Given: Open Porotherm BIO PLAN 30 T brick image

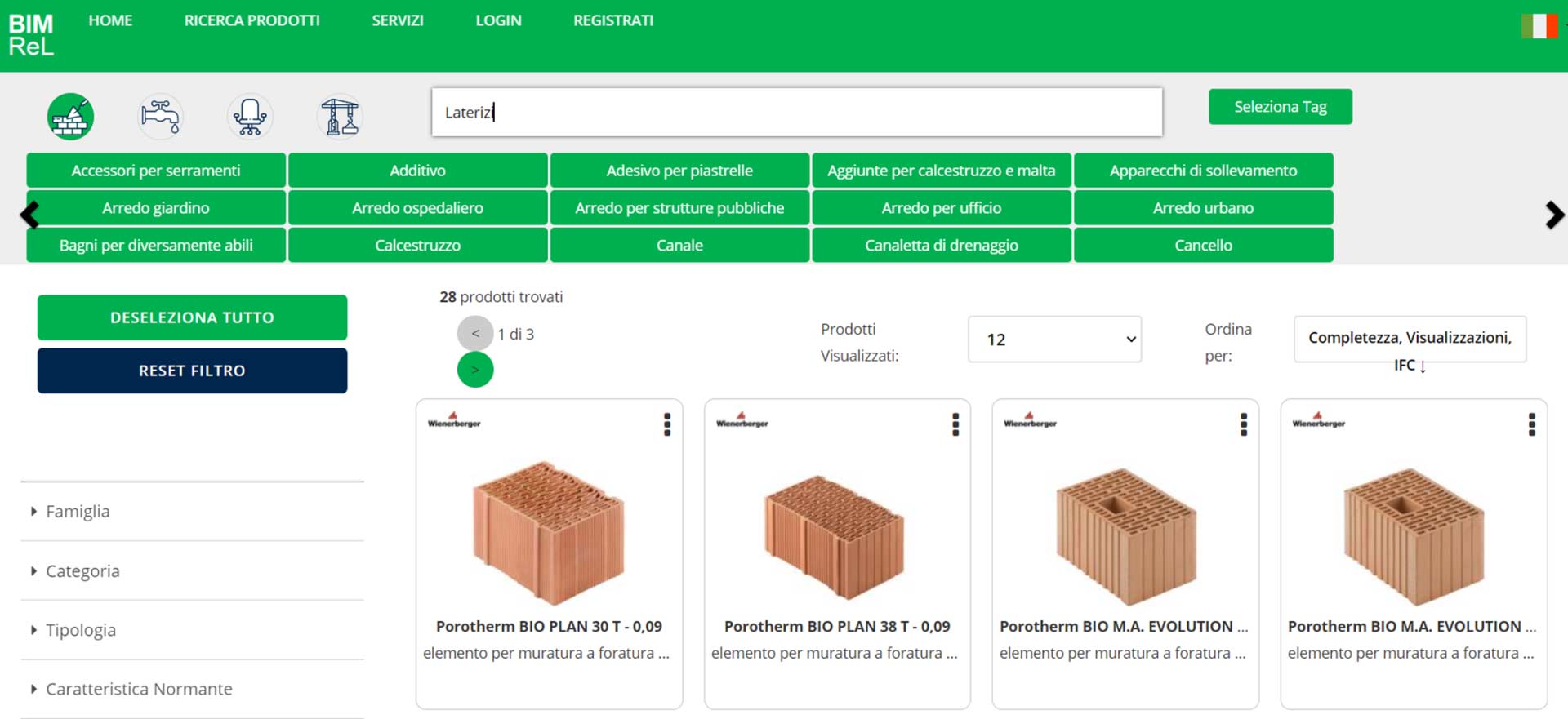Looking at the screenshot, I should [x=549, y=532].
